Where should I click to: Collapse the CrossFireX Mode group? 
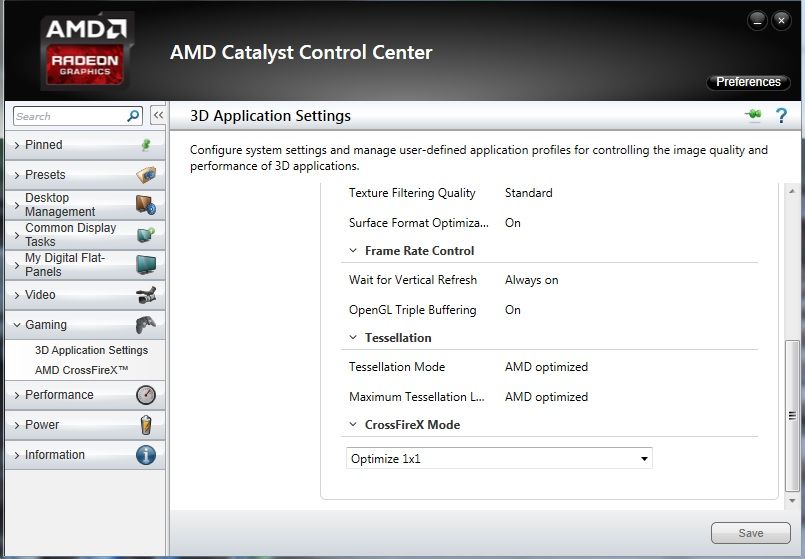pyautogui.click(x=353, y=425)
